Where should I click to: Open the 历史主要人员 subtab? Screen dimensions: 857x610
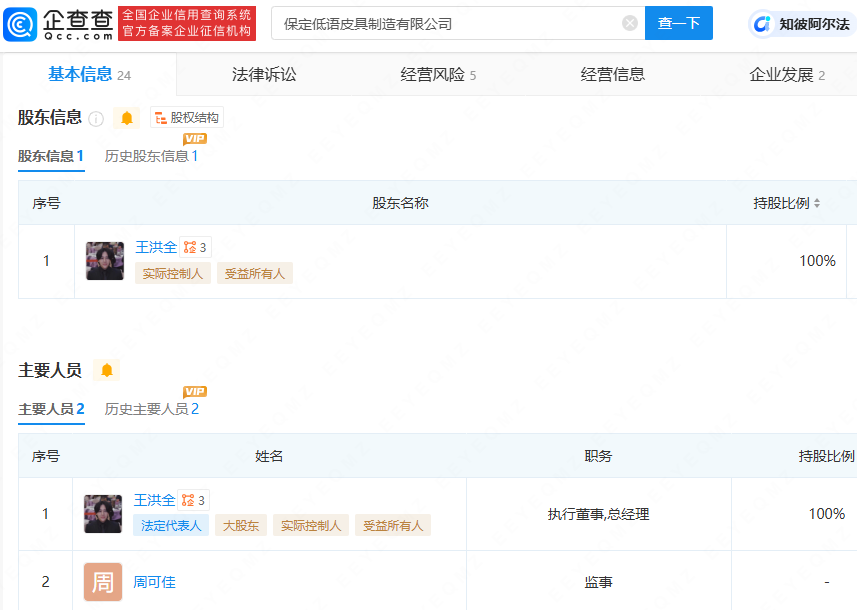pos(151,409)
